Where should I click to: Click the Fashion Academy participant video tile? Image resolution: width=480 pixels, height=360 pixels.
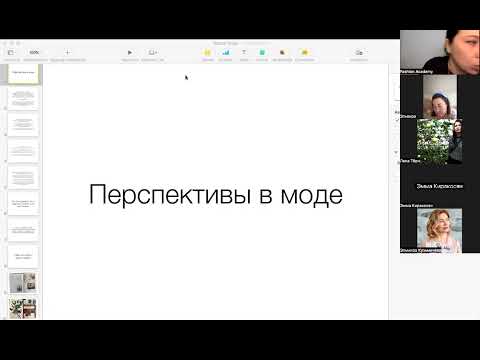pos(440,52)
